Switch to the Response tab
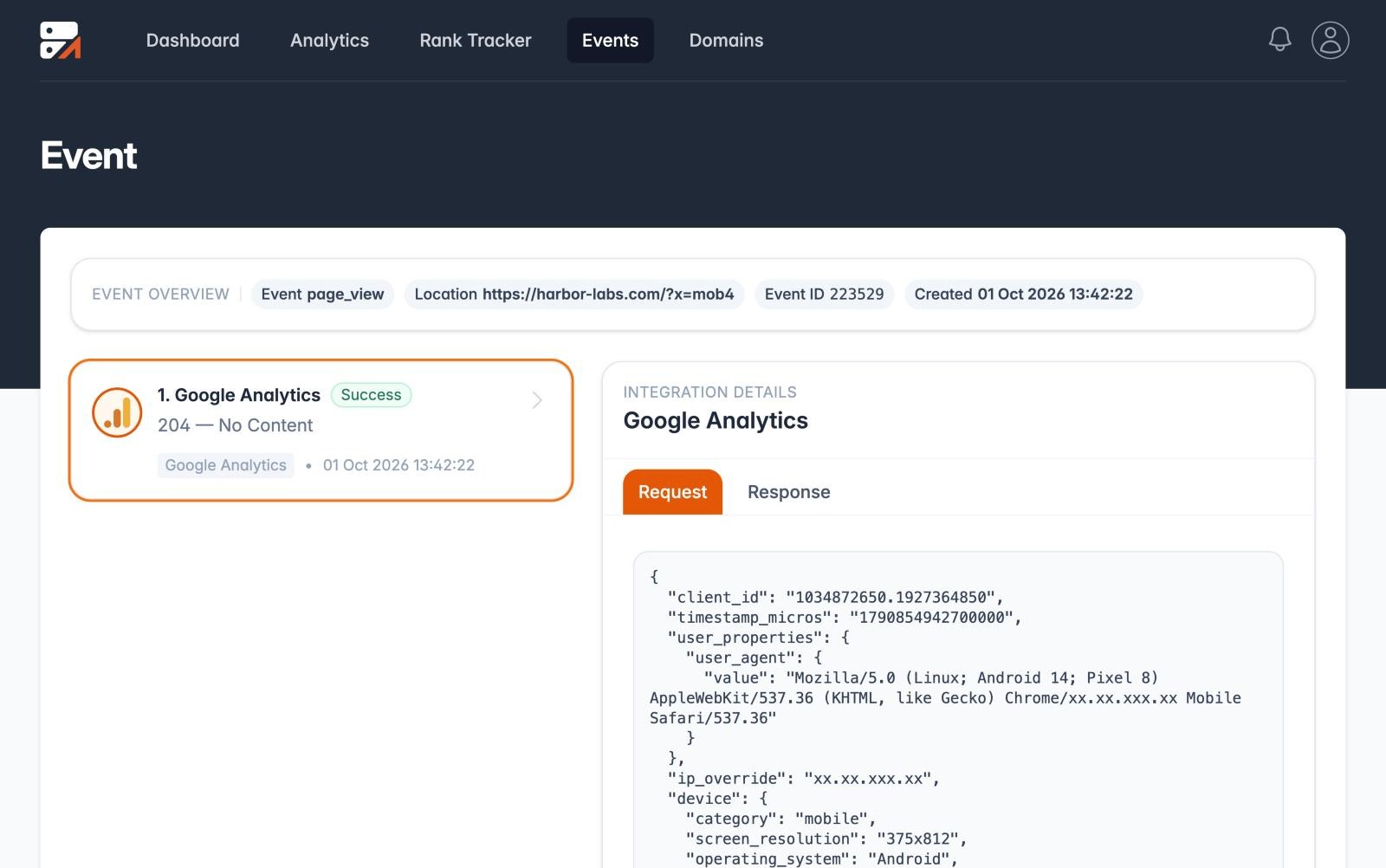This screenshot has width=1386, height=868. [x=788, y=492]
